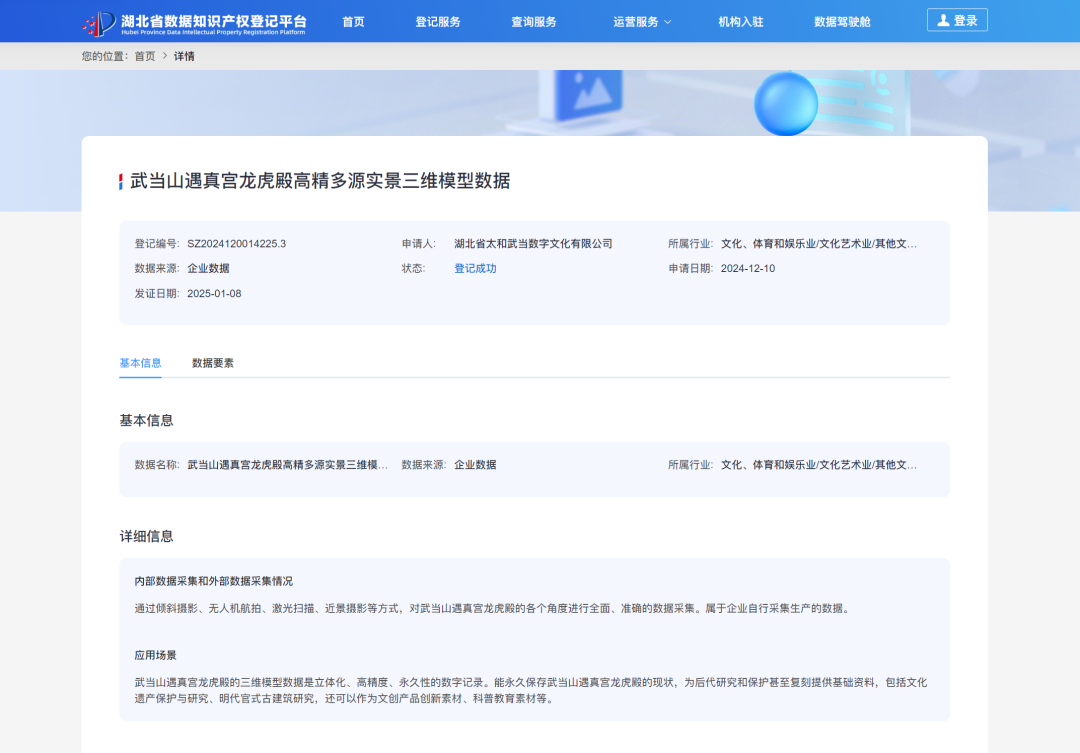Open the 登记服务 menu item
The height and width of the screenshot is (753, 1080).
[438, 20]
